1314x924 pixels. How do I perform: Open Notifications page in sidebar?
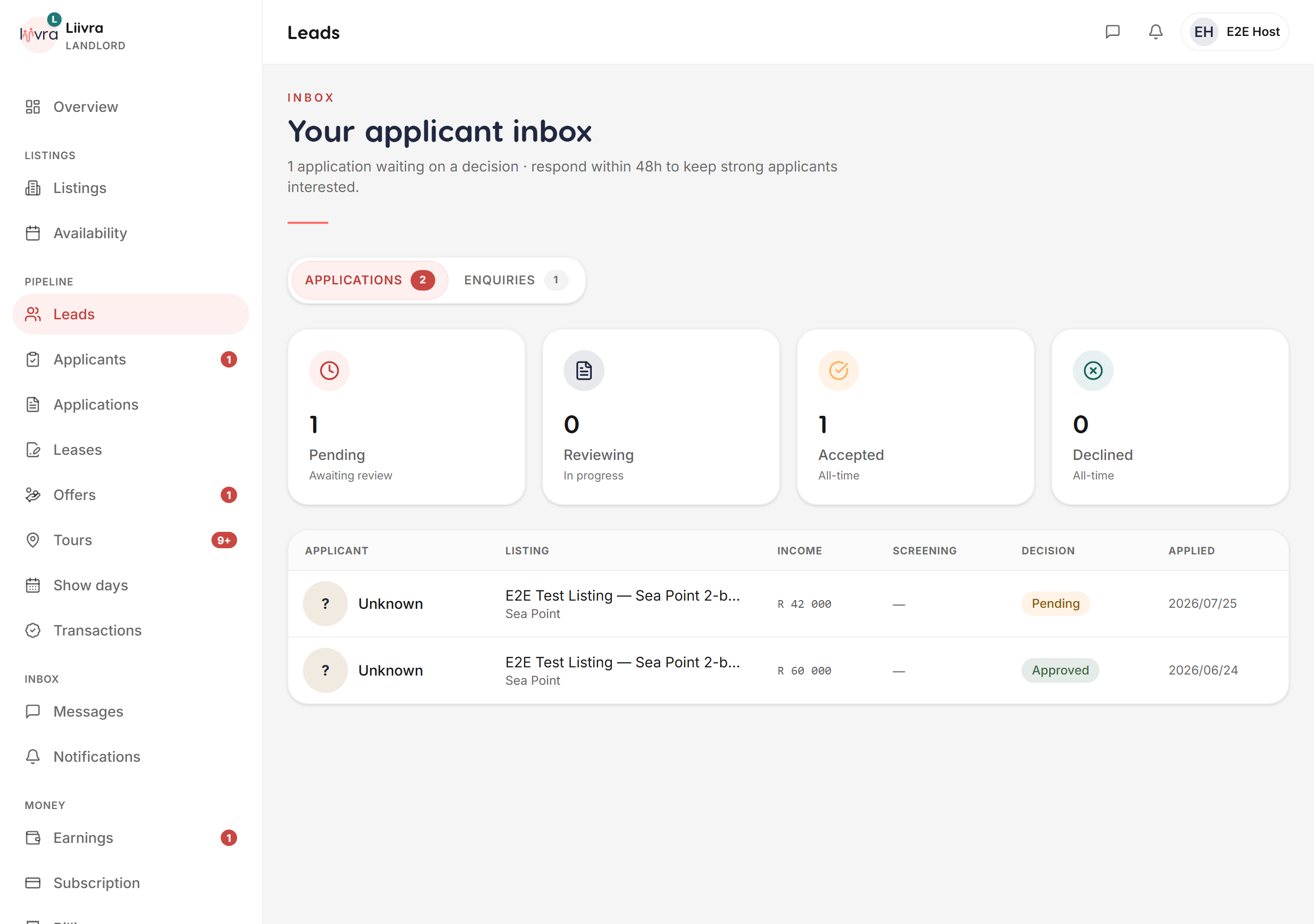130,757
